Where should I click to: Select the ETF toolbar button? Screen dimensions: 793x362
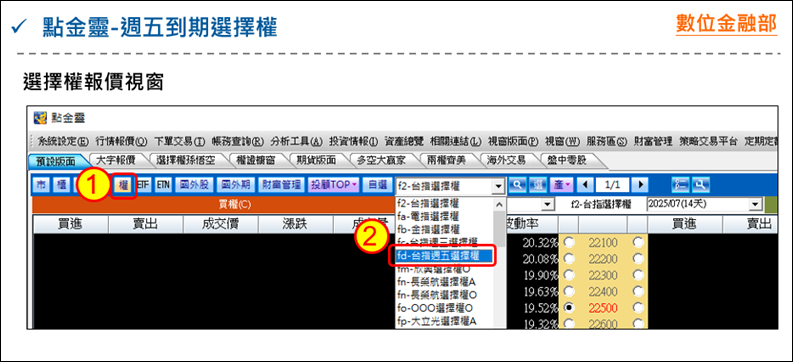[143, 186]
